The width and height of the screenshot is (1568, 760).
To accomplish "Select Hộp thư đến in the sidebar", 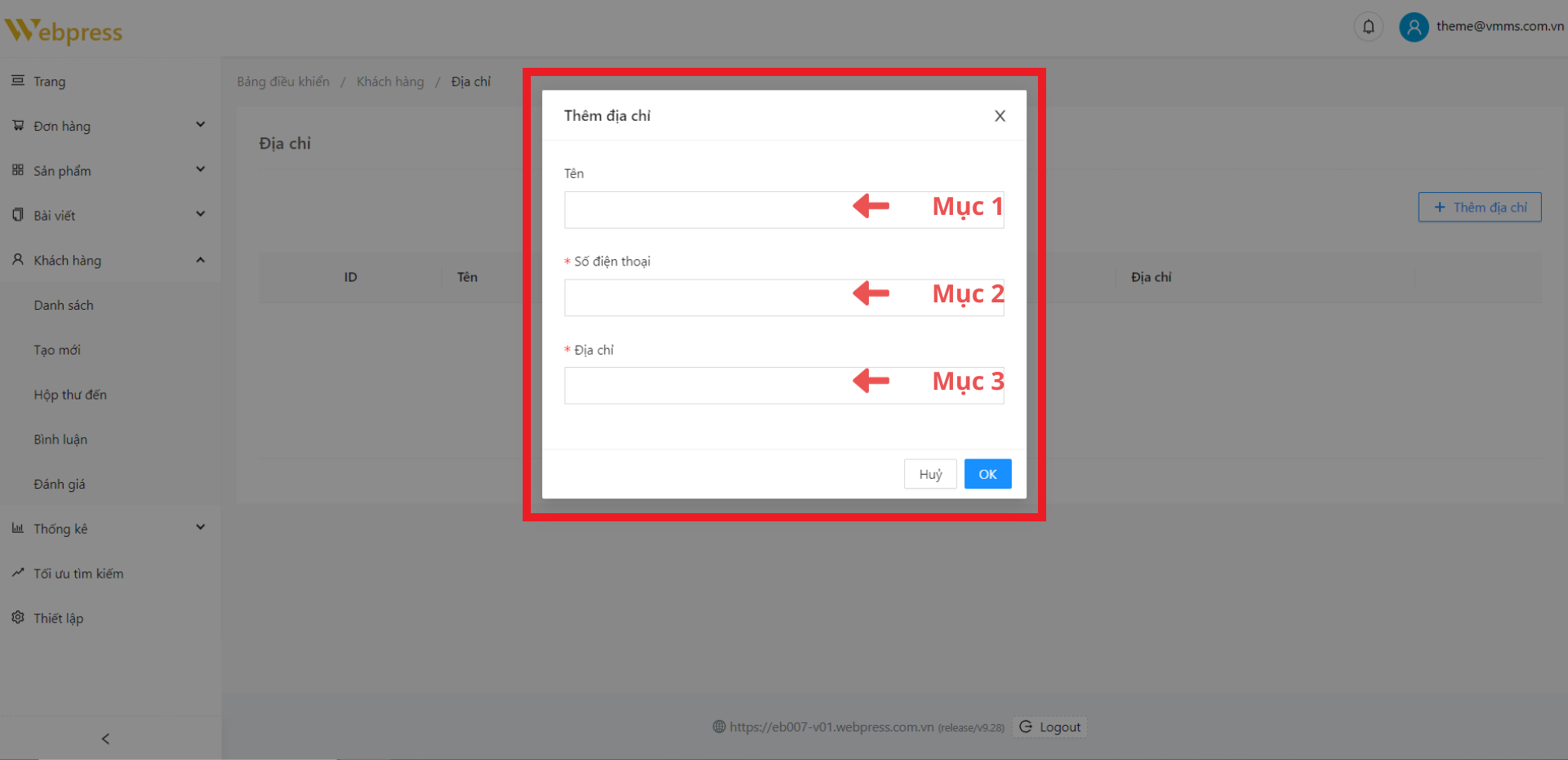I will point(70,395).
